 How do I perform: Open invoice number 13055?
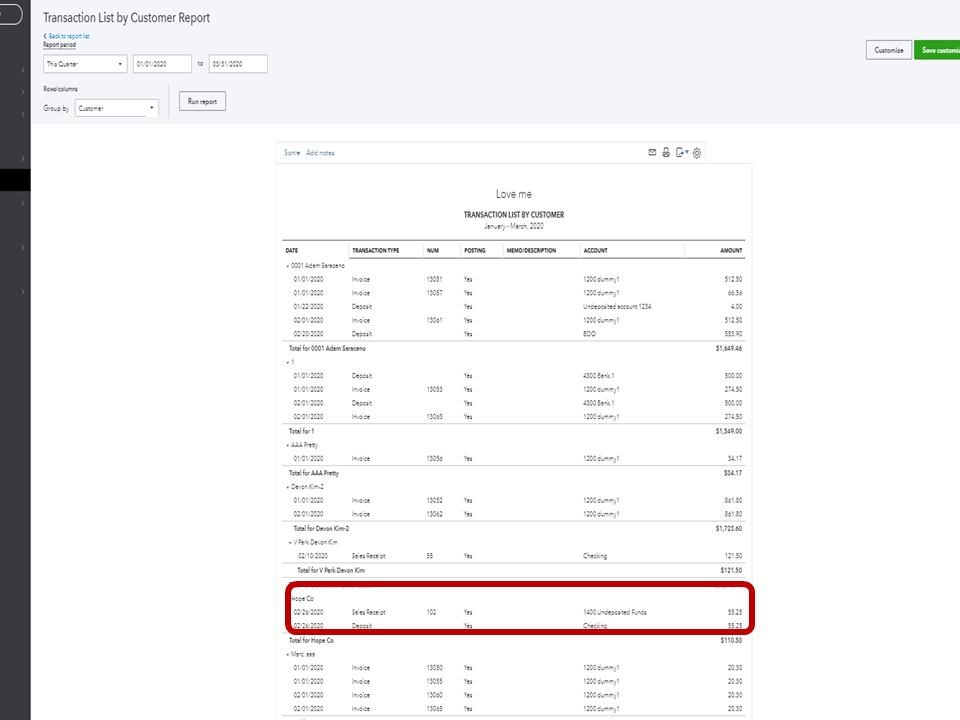click(435, 681)
